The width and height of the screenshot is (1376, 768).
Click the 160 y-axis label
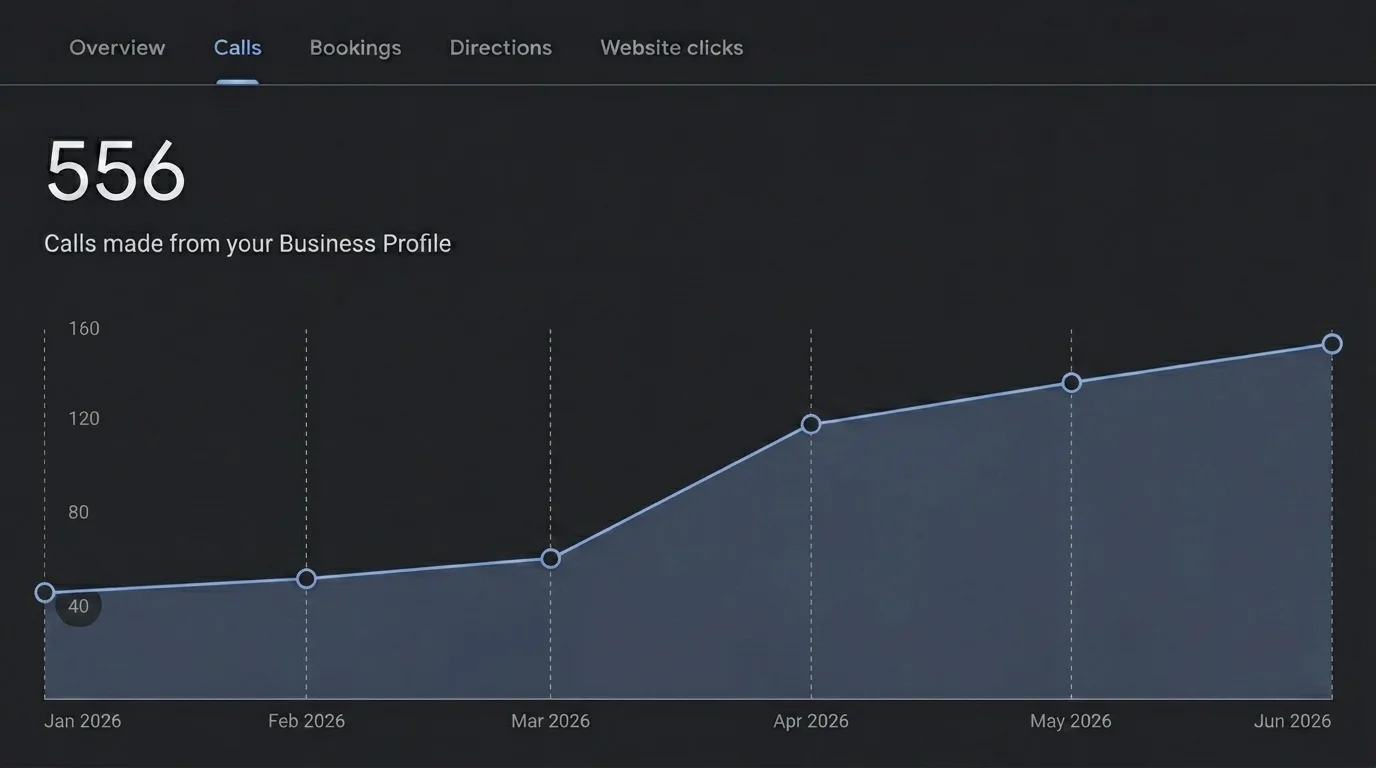pyautogui.click(x=84, y=329)
